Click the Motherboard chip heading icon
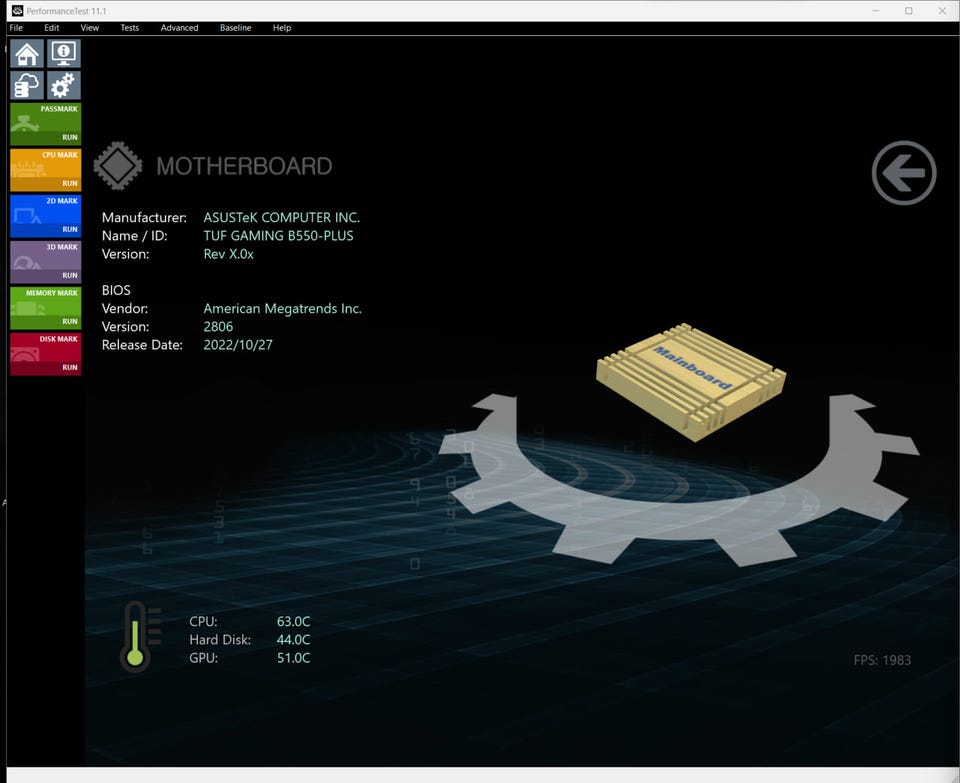 pyautogui.click(x=117, y=166)
